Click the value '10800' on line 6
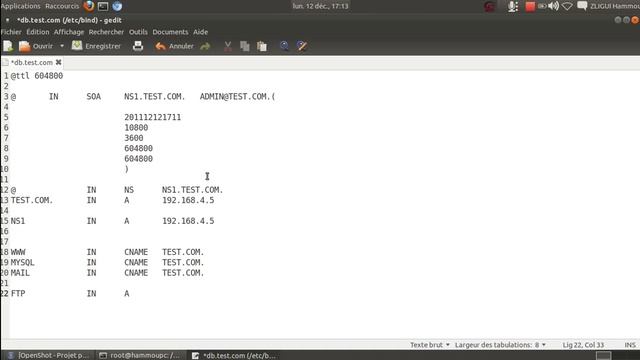 pyautogui.click(x=136, y=128)
